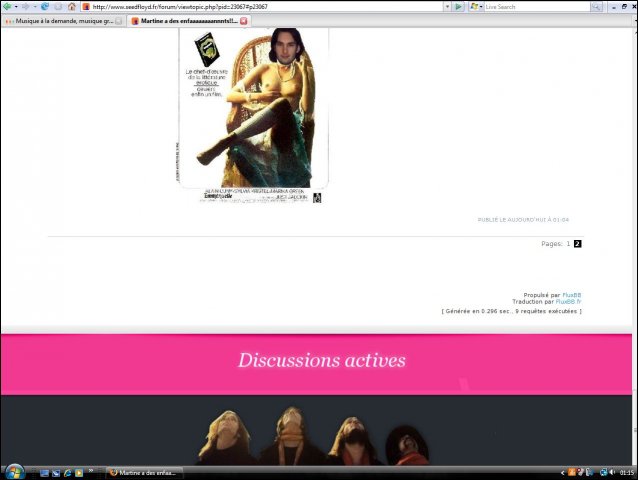Click the green go button beside address bar
This screenshot has height=480, width=638.
point(458,6)
